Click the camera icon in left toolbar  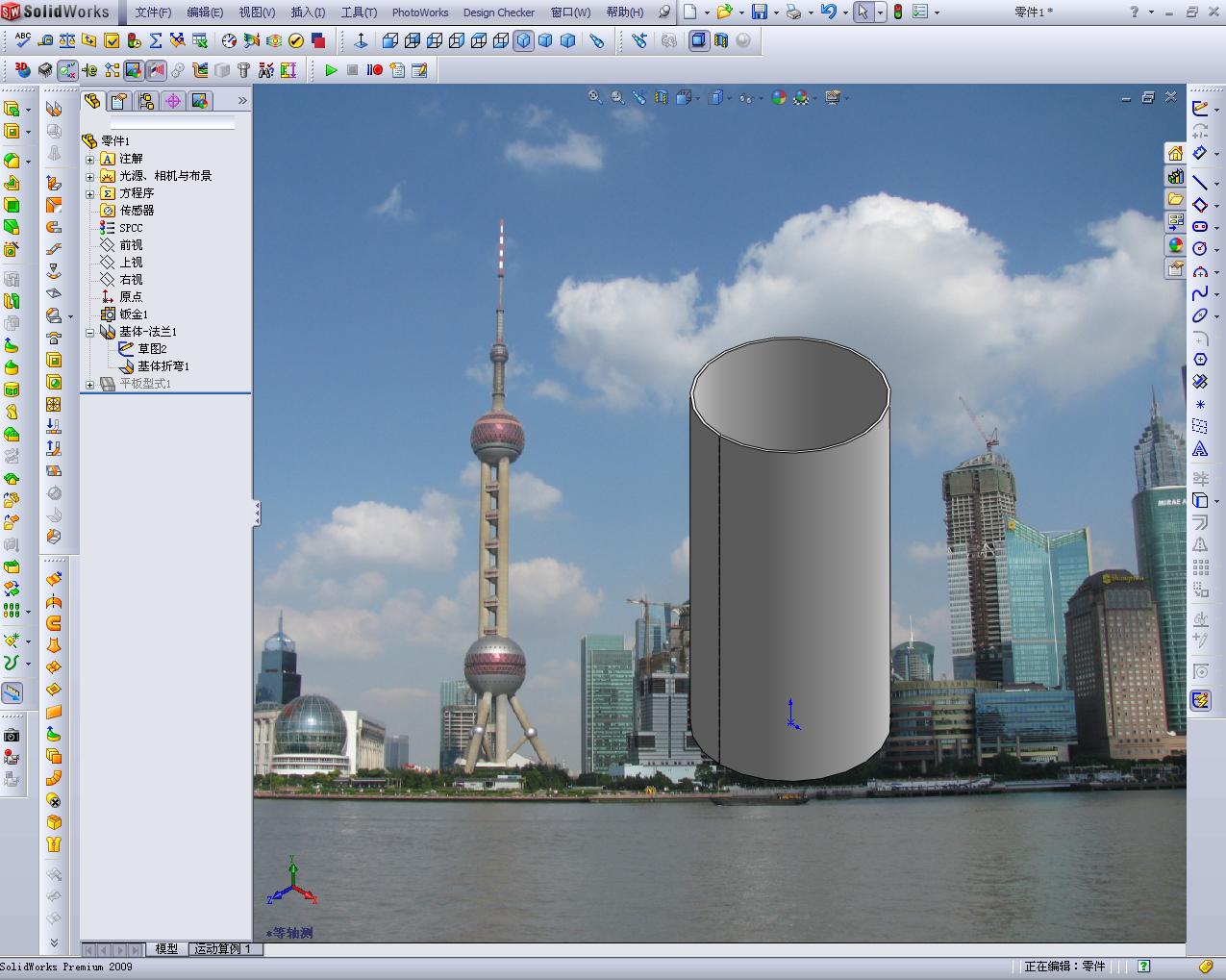pyautogui.click(x=12, y=736)
